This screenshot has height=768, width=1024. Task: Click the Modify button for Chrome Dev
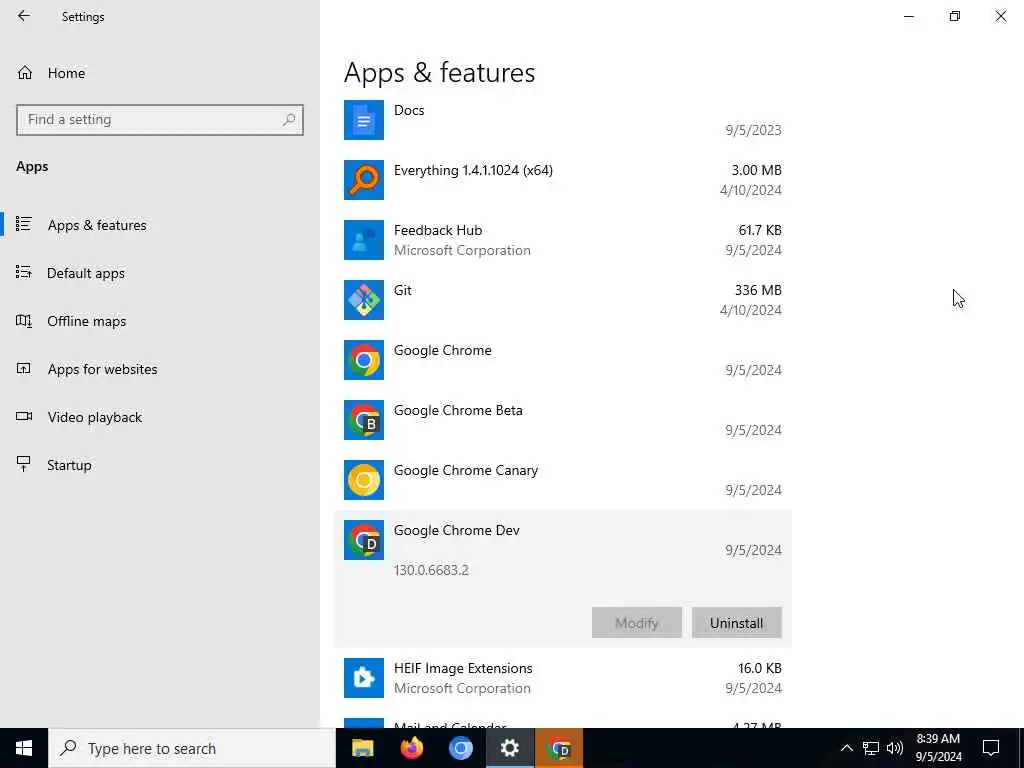point(637,623)
